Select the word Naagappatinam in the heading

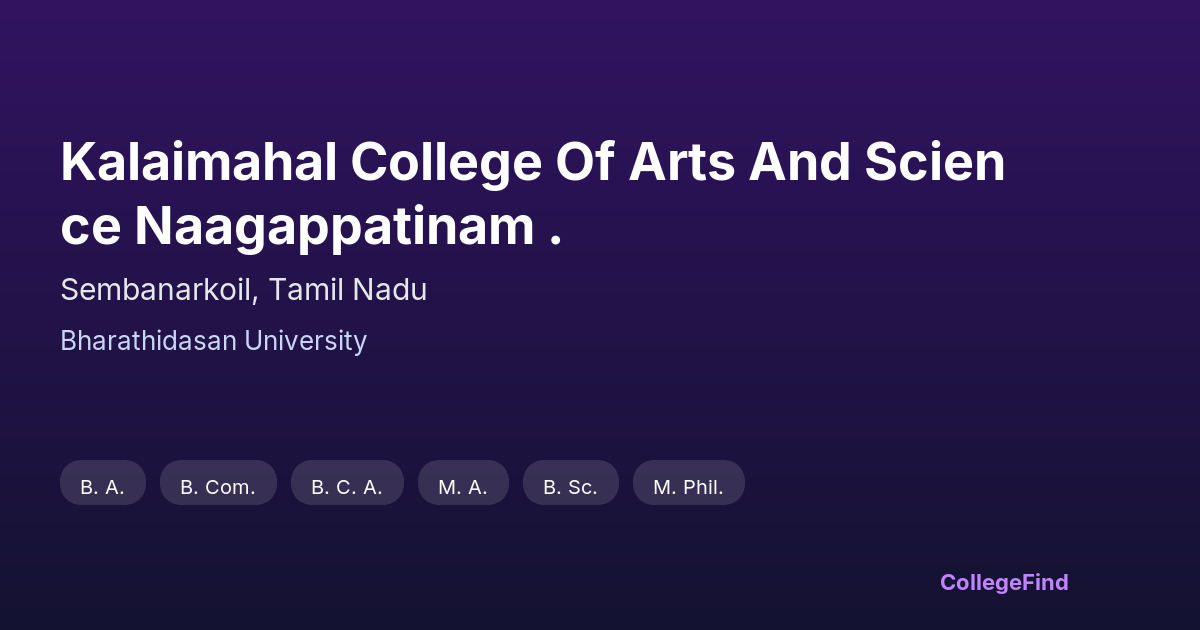(x=334, y=227)
